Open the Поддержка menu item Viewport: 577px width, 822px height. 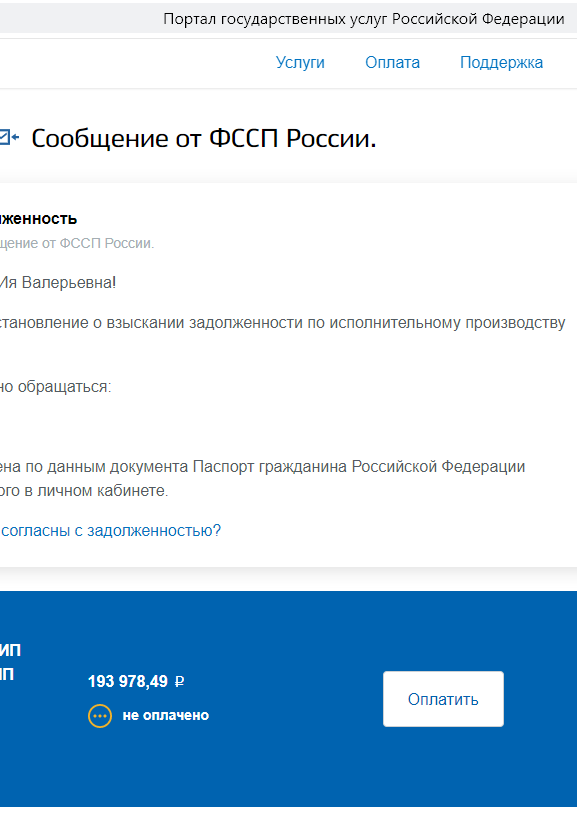pos(502,62)
